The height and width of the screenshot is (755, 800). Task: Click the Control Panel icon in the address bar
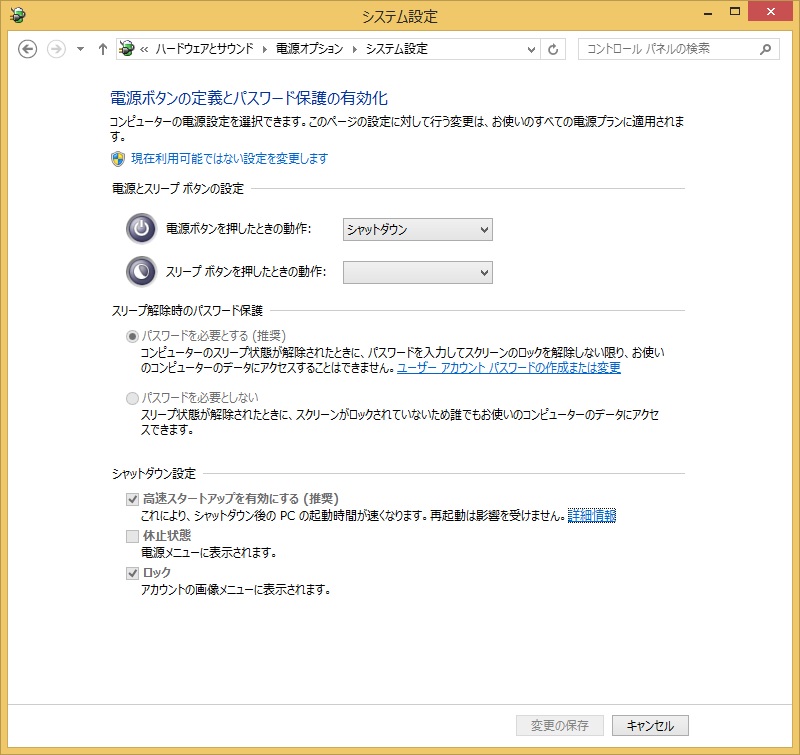click(128, 49)
